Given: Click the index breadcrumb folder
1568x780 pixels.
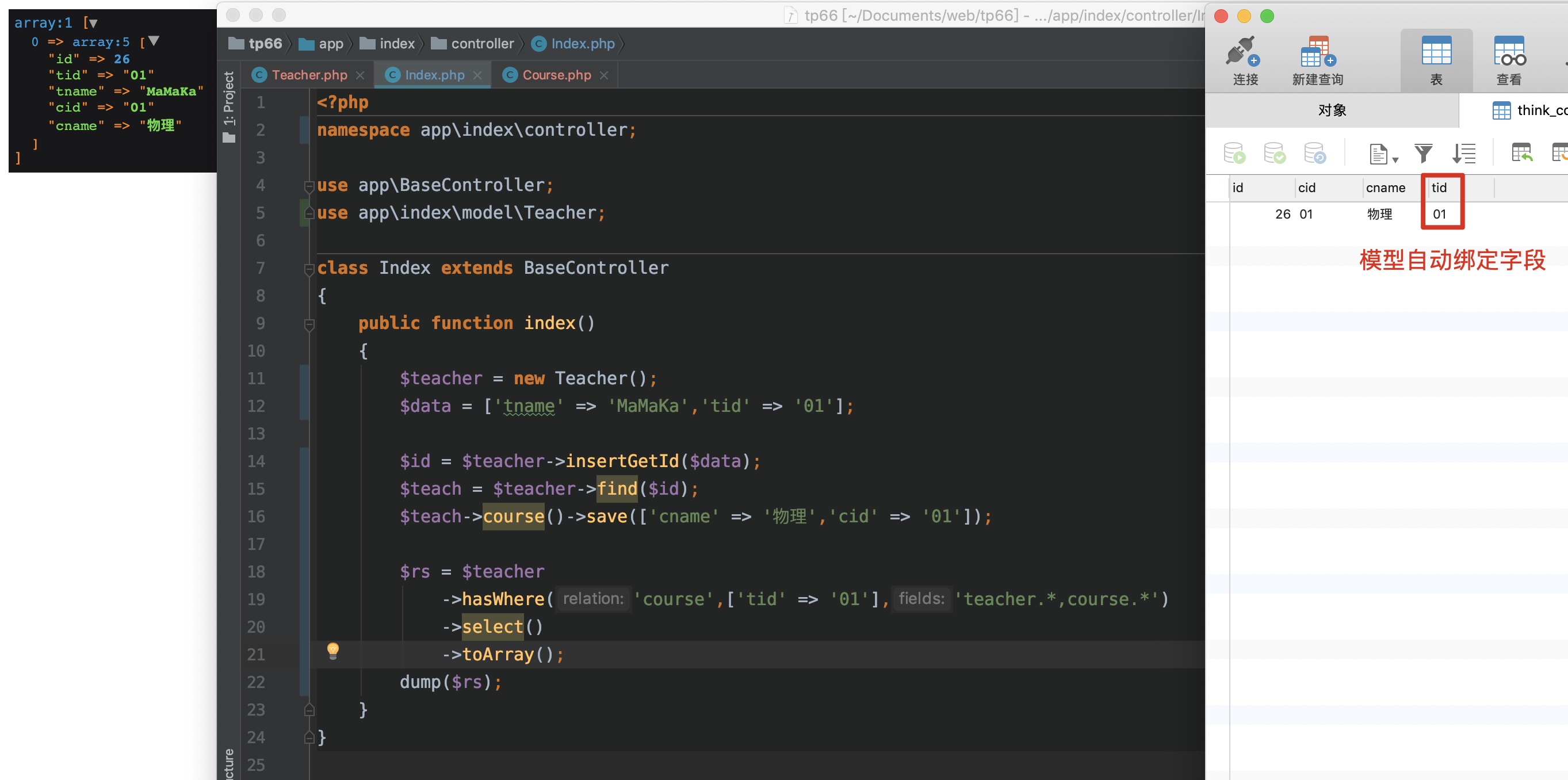Looking at the screenshot, I should point(387,43).
